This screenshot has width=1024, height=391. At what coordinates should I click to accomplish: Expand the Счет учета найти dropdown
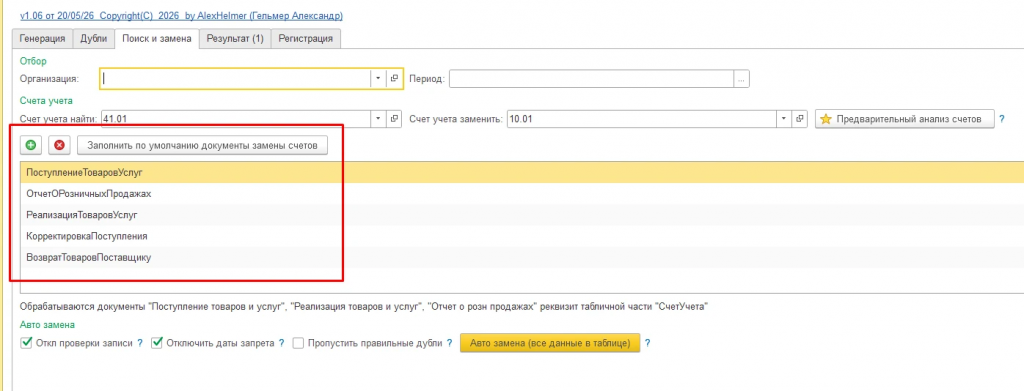379,119
